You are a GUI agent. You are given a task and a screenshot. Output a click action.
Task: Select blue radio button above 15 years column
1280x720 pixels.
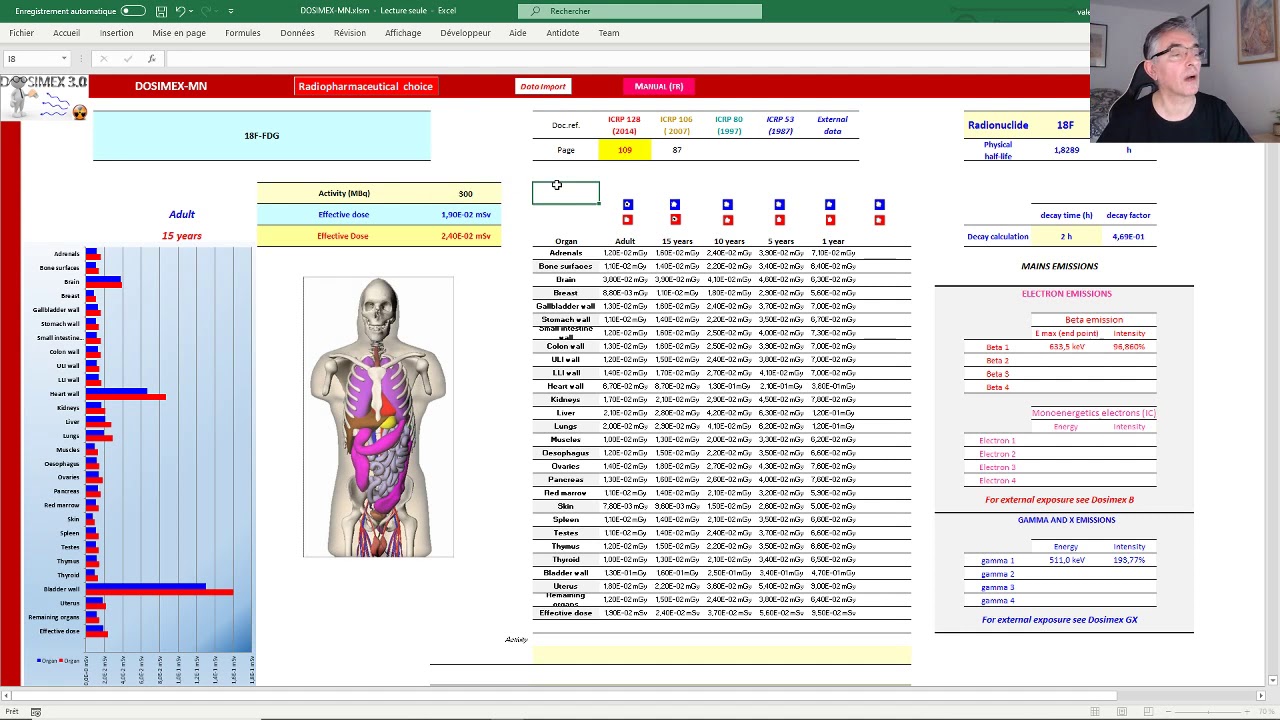[675, 205]
